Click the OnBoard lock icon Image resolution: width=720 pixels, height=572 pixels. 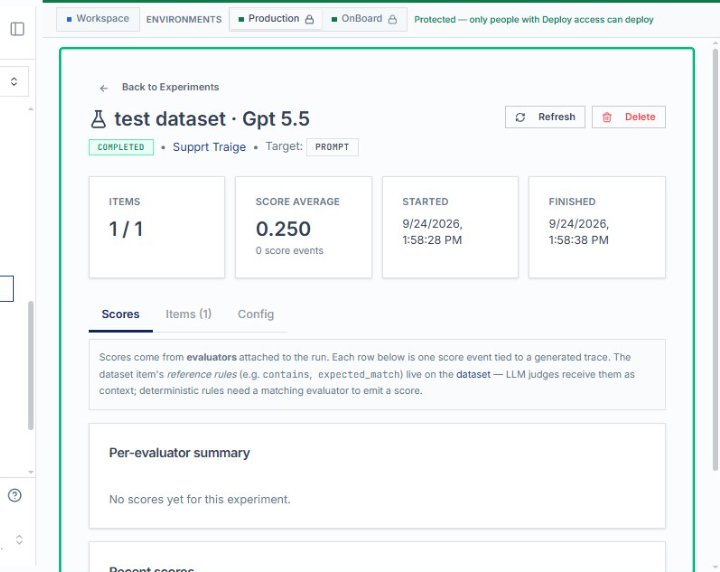click(392, 19)
